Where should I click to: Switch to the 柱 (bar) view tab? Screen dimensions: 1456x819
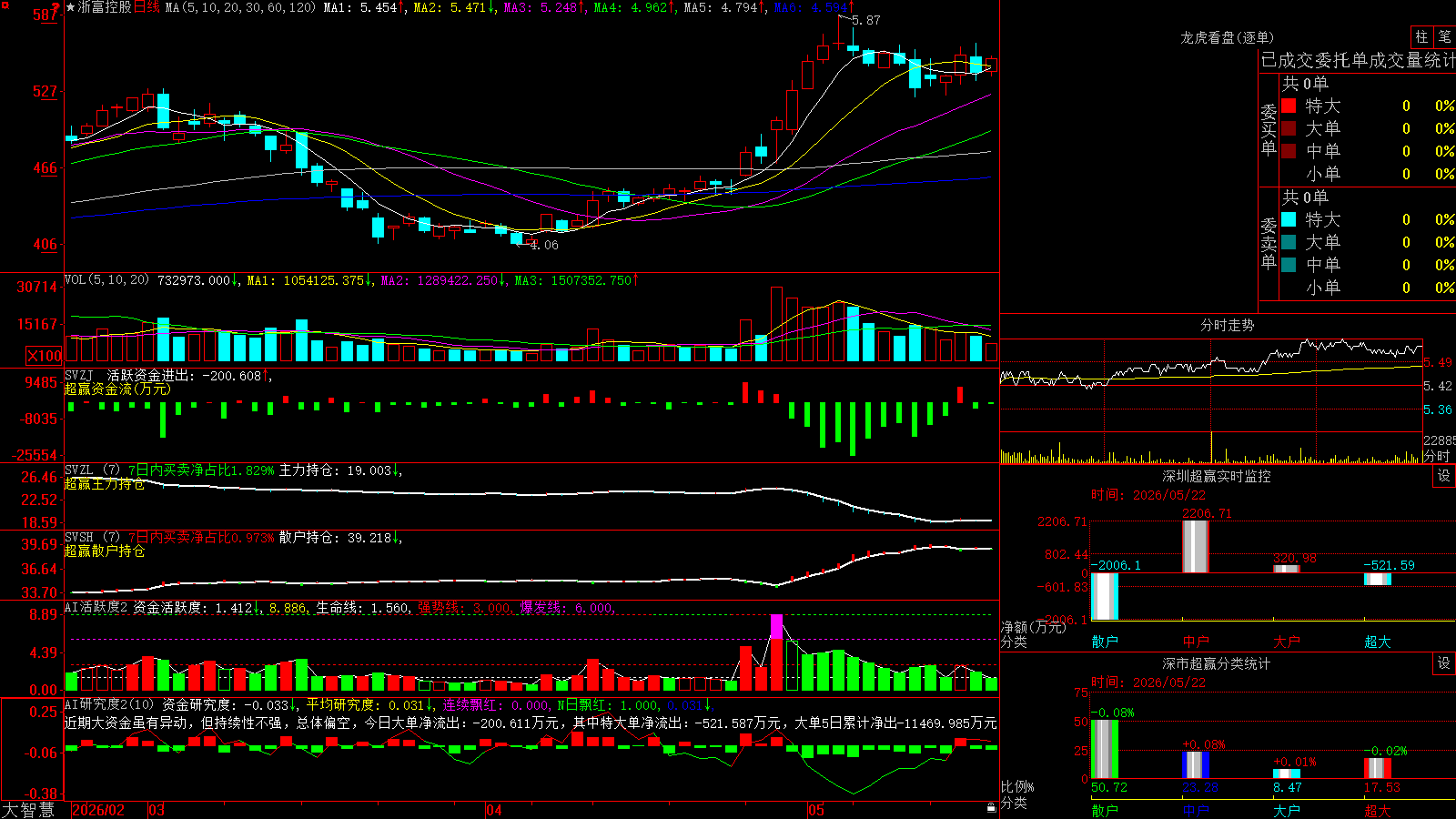click(1421, 37)
